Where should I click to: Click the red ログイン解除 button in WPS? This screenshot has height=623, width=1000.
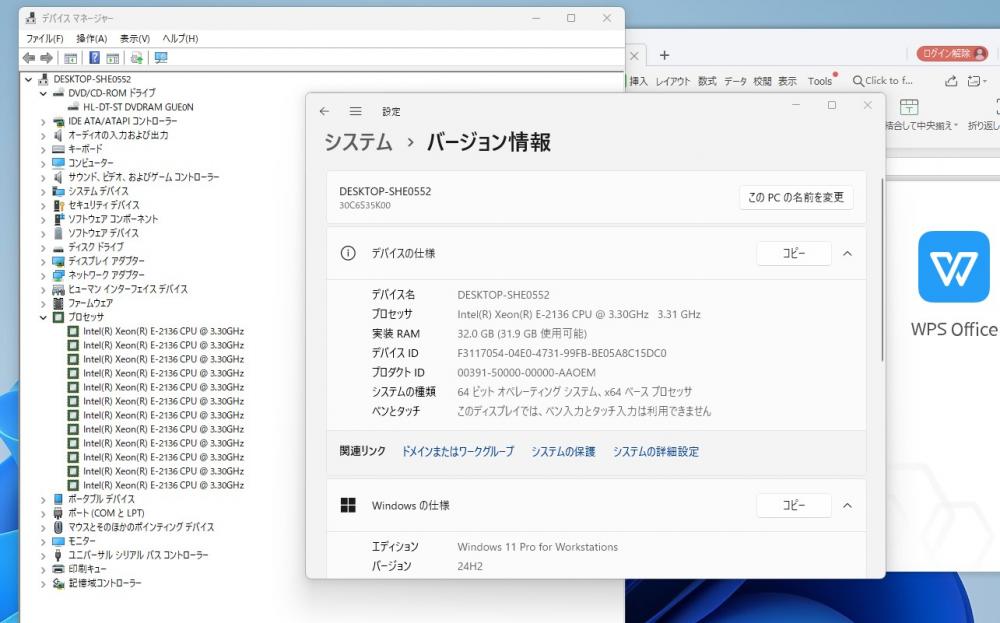click(952, 54)
